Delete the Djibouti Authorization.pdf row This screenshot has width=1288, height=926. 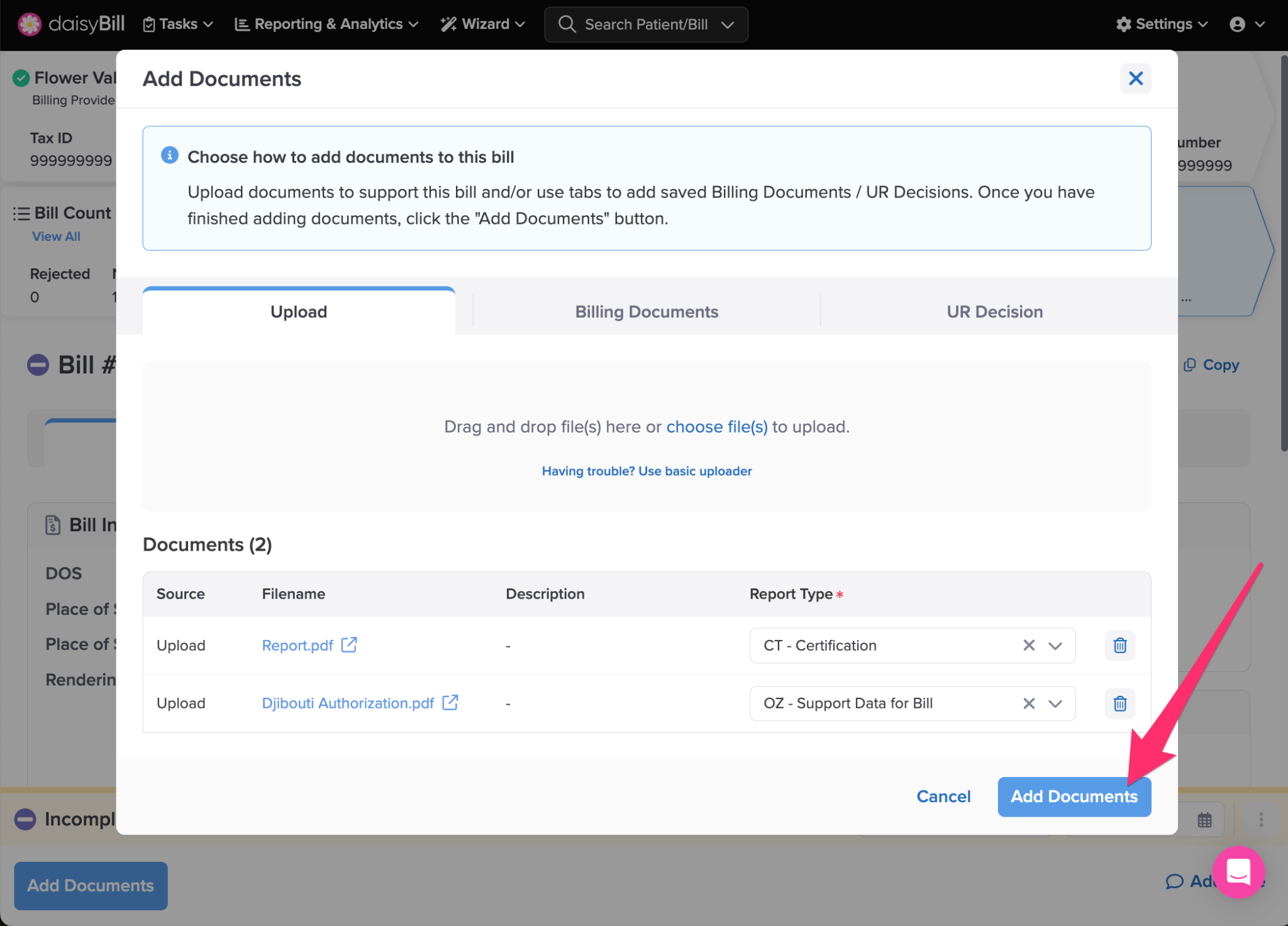(1119, 703)
